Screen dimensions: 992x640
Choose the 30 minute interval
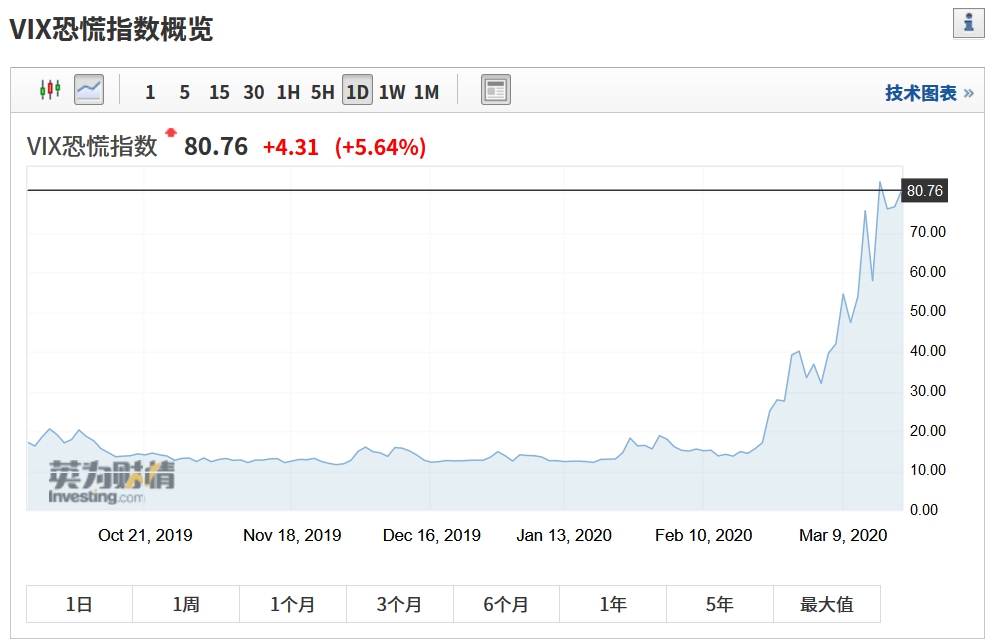pyautogui.click(x=254, y=92)
